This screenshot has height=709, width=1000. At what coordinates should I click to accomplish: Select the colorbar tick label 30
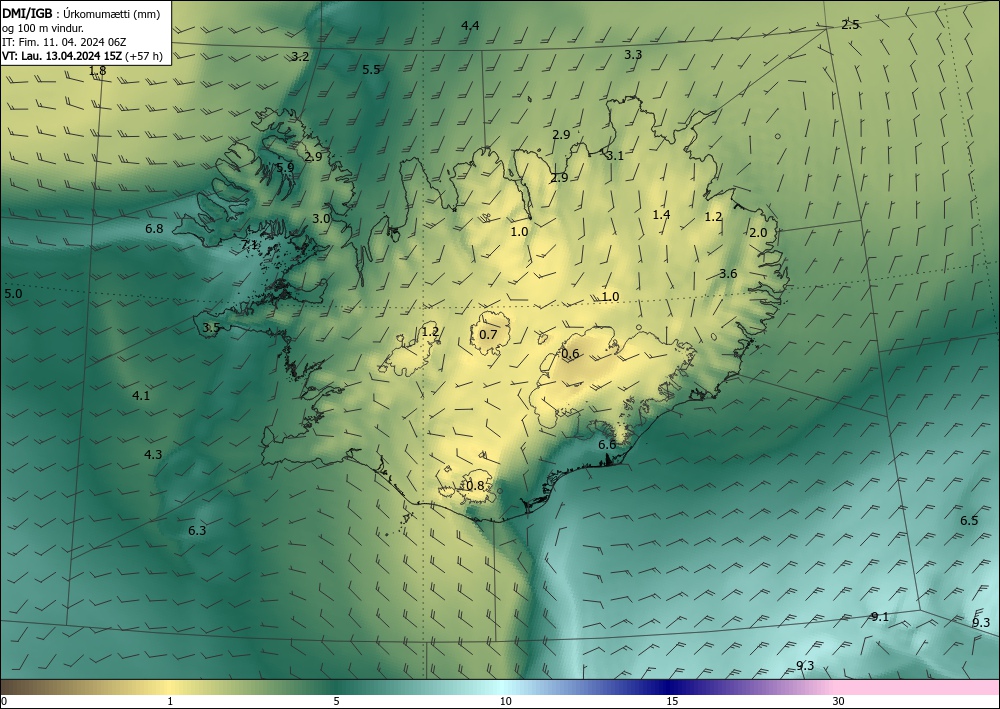839,701
